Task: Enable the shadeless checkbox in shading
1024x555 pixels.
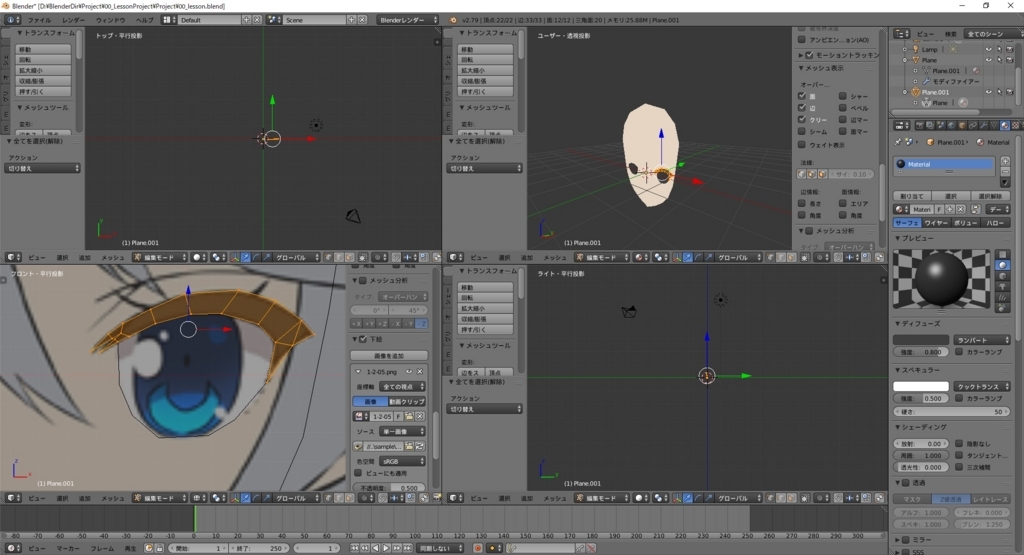Action: pos(959,443)
